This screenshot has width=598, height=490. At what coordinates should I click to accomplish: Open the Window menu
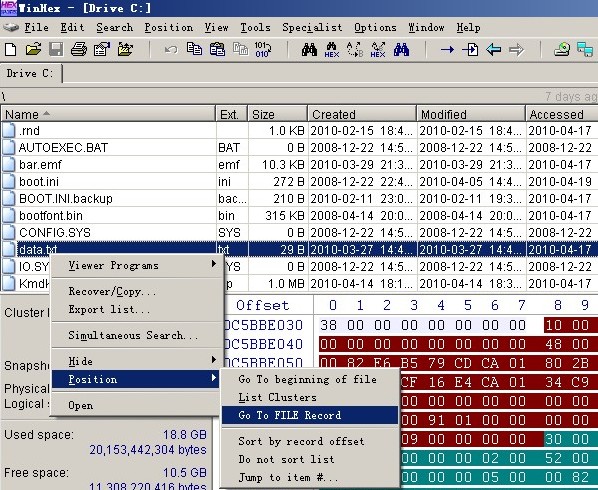(x=426, y=27)
